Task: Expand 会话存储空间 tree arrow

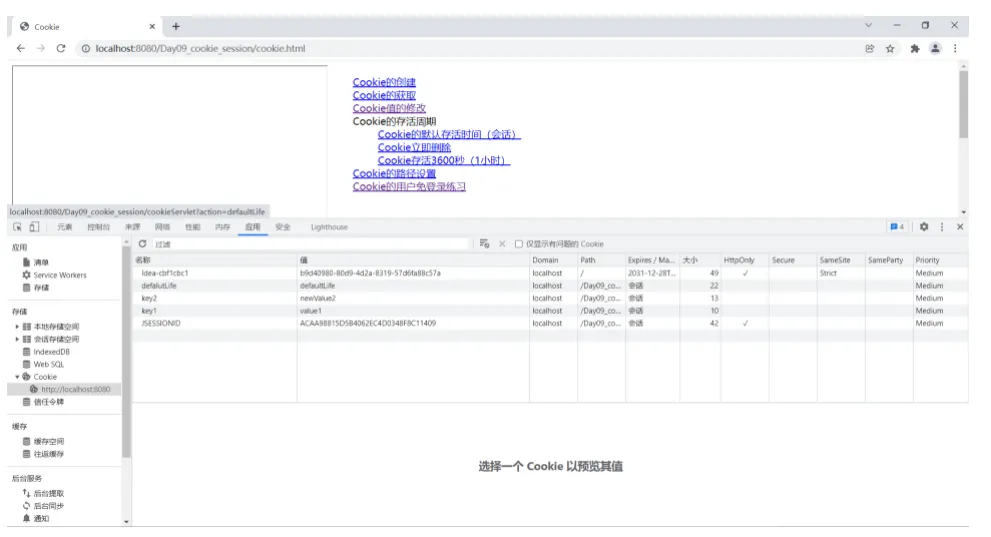Action: (17, 339)
